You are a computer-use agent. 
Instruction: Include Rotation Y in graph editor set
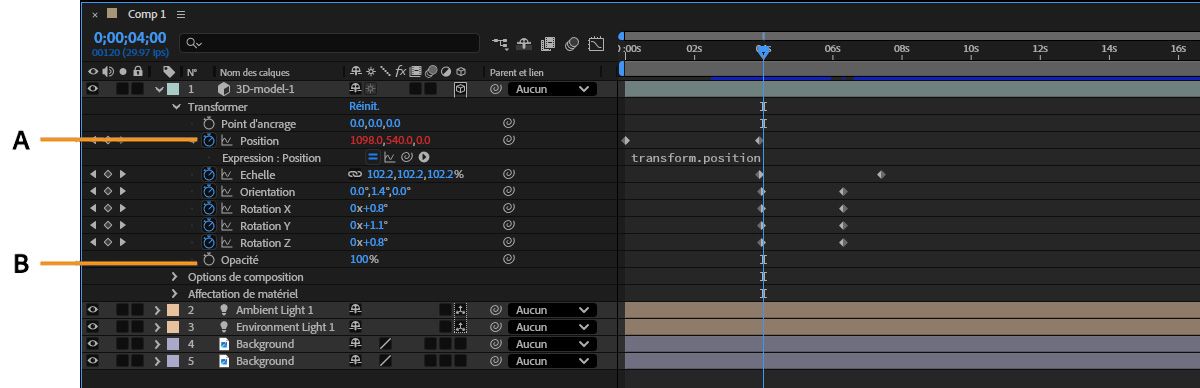click(x=226, y=226)
